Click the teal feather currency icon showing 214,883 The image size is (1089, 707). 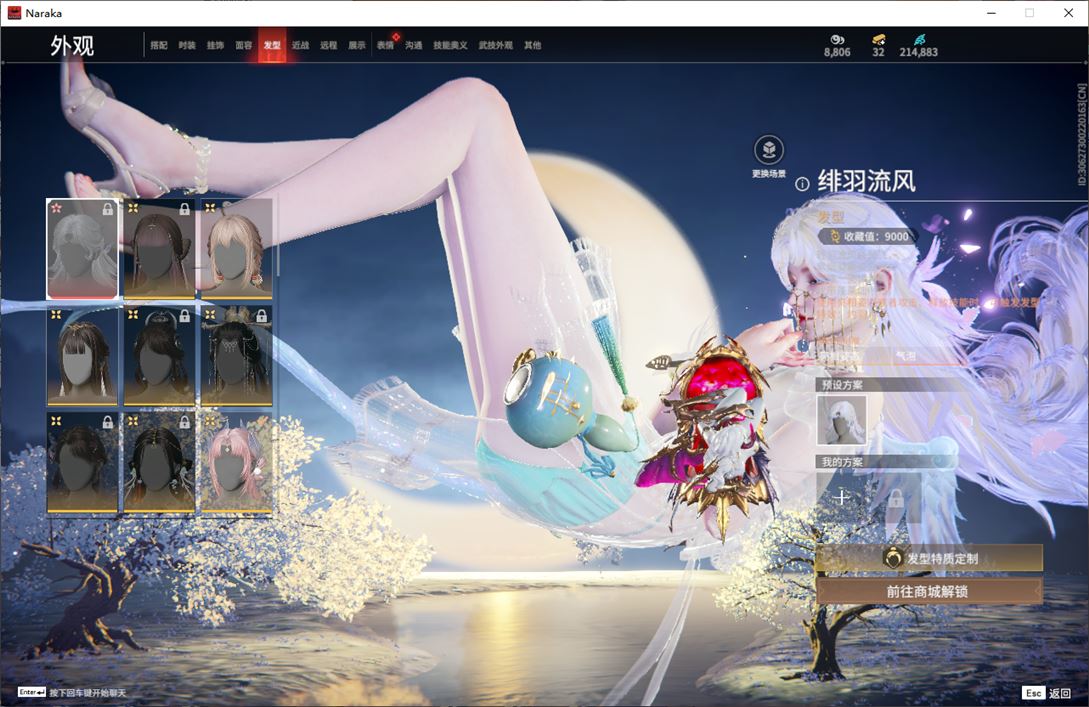pyautogui.click(x=919, y=40)
